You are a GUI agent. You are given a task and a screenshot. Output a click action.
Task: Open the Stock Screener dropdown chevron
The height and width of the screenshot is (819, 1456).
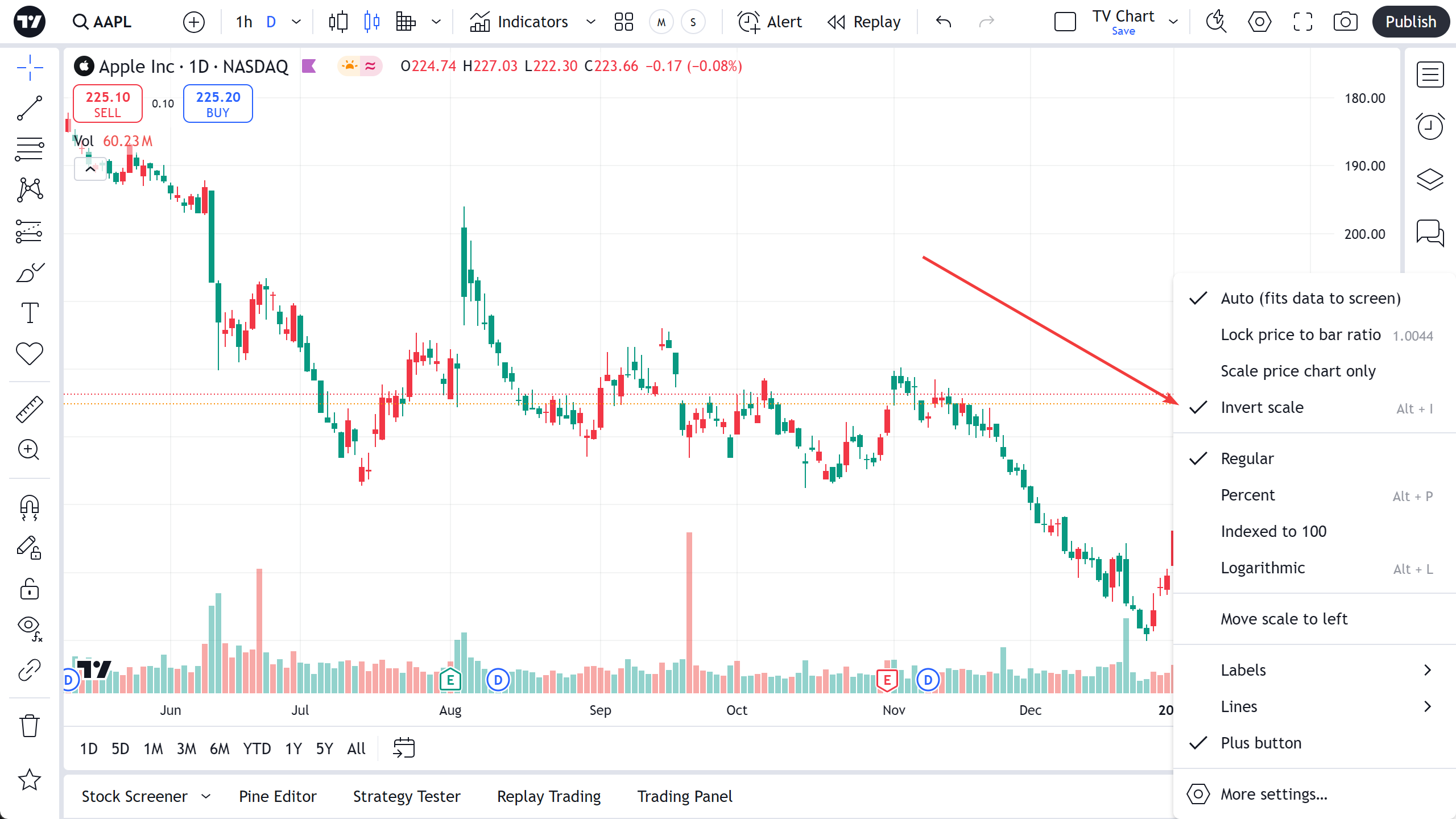206,797
